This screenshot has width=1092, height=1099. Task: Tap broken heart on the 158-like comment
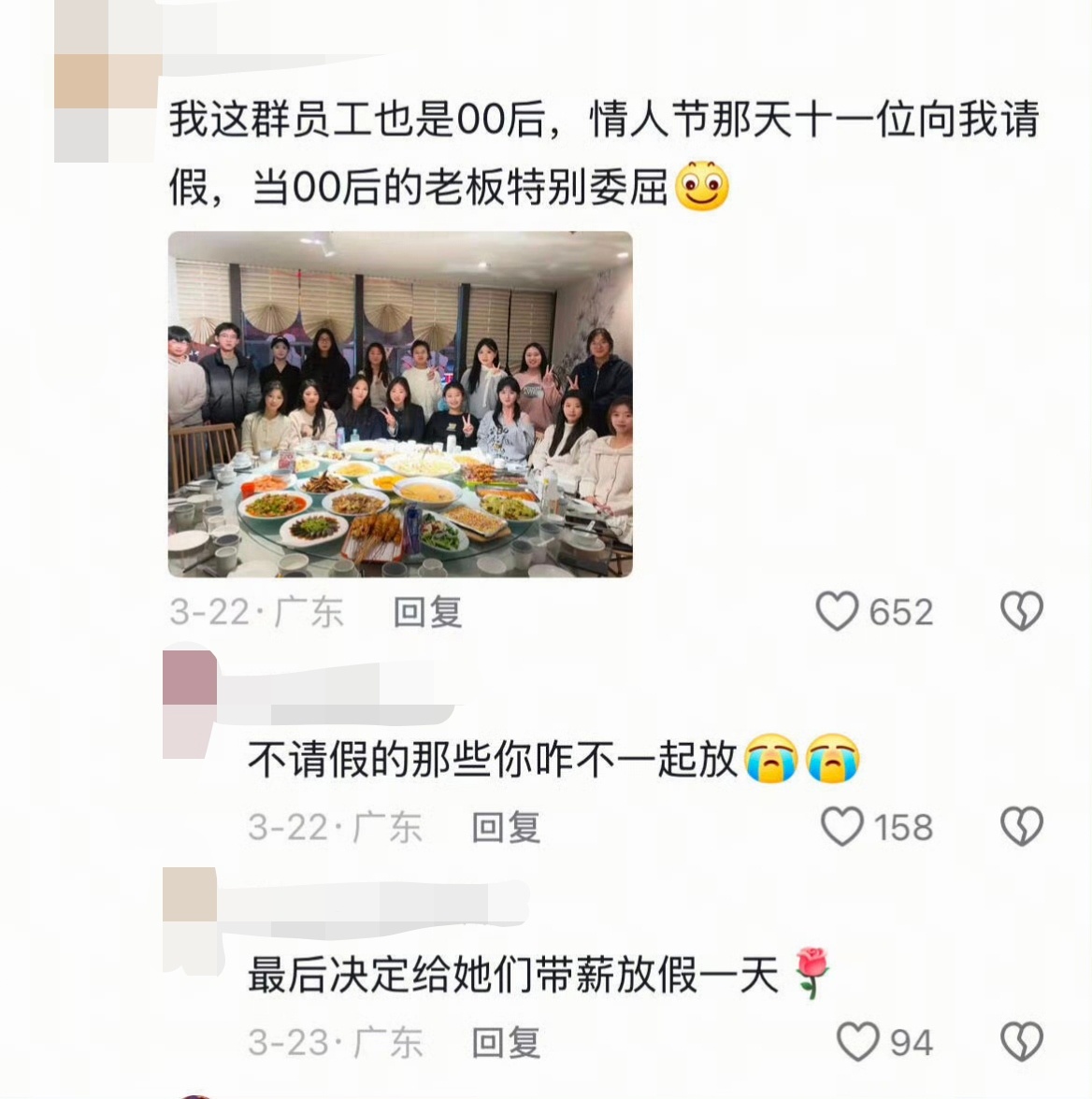1022,826
